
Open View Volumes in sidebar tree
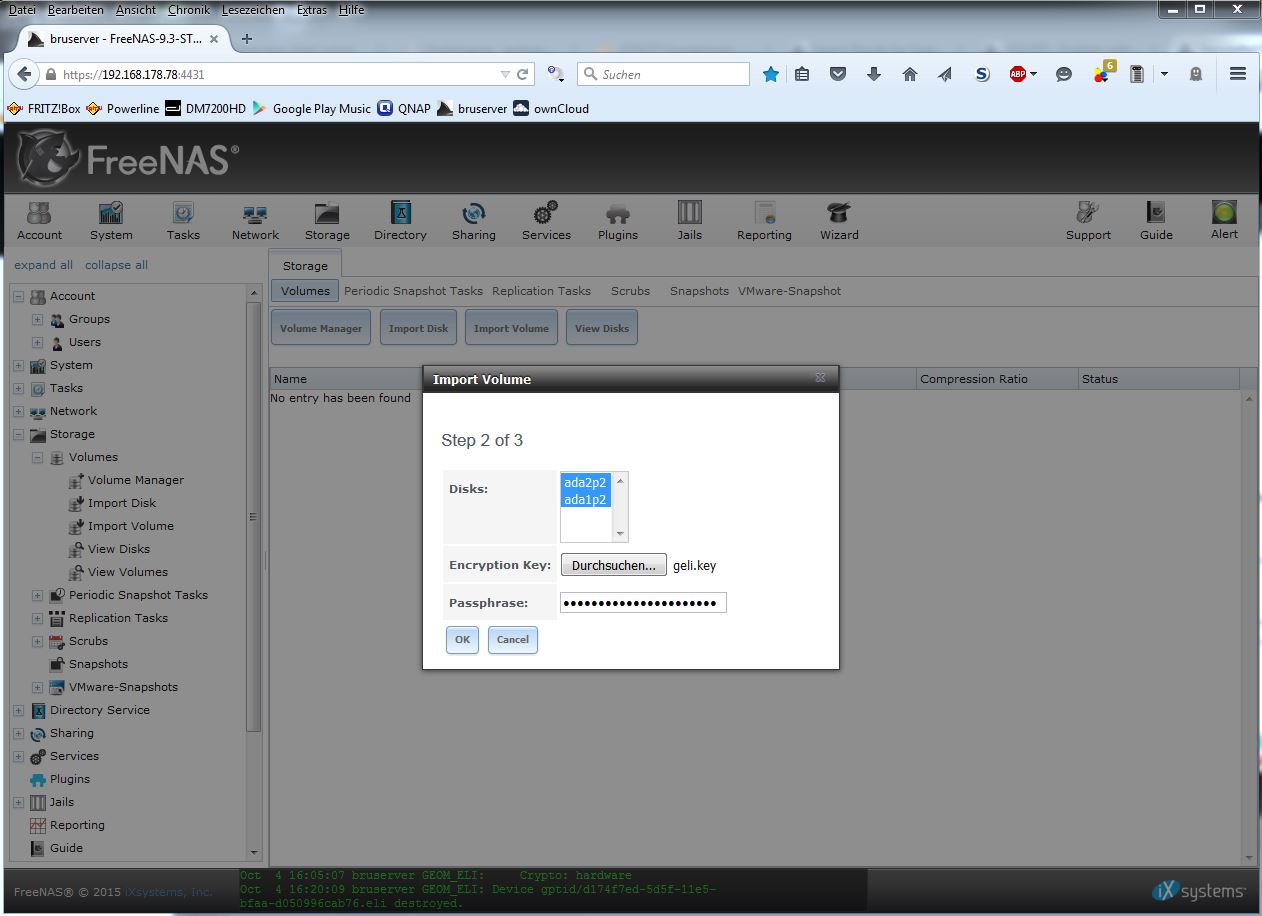pyautogui.click(x=127, y=572)
